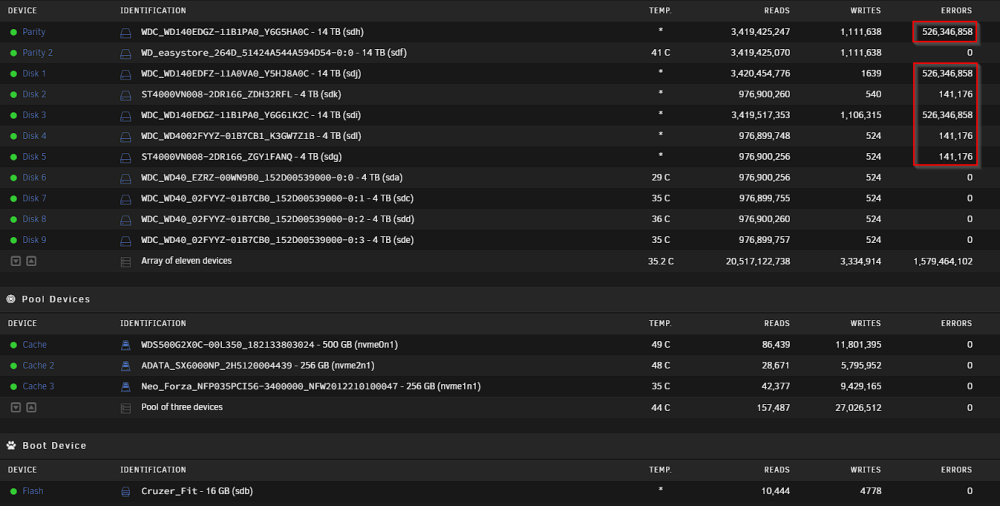Open Disk 2 device settings

pyautogui.click(x=34, y=94)
